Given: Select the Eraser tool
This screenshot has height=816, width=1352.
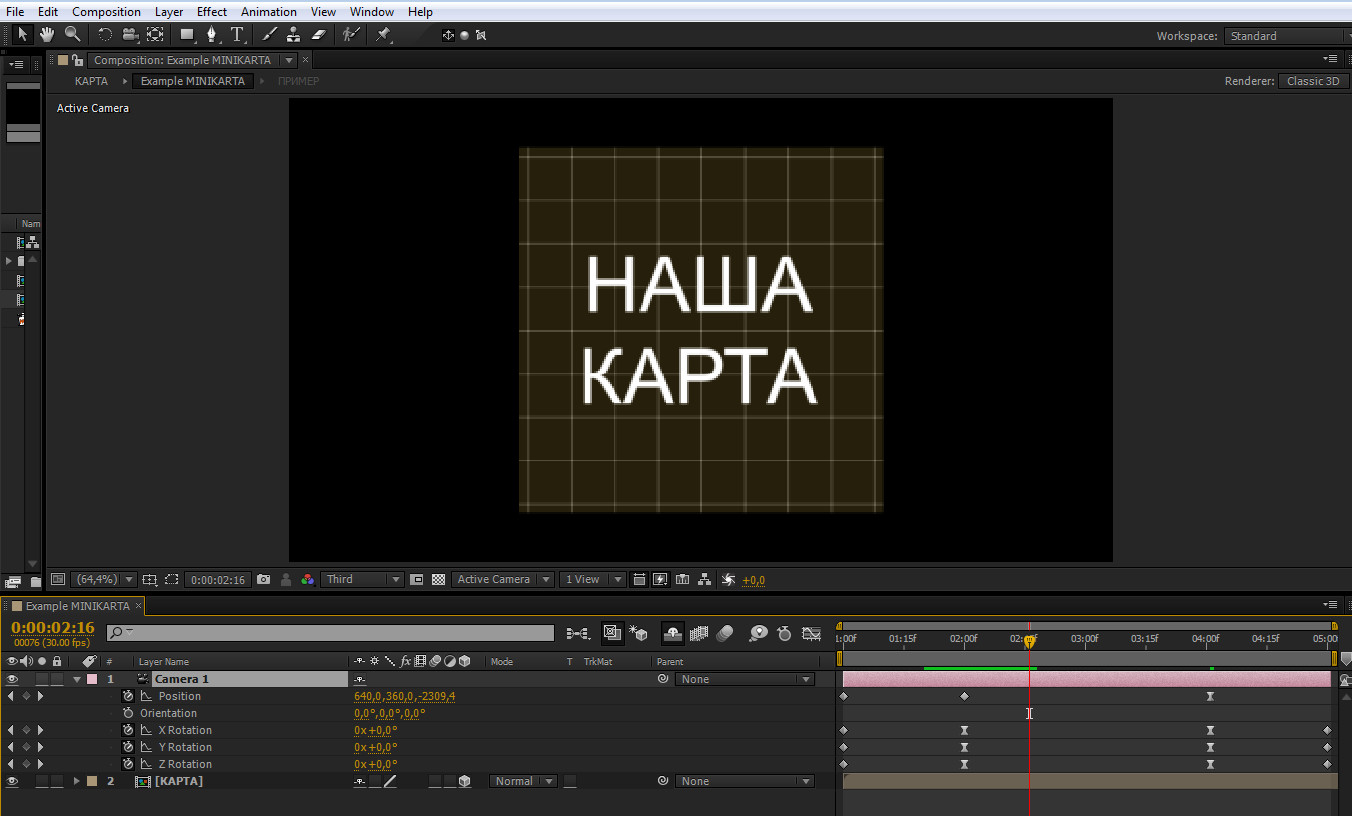Looking at the screenshot, I should click(x=318, y=35).
